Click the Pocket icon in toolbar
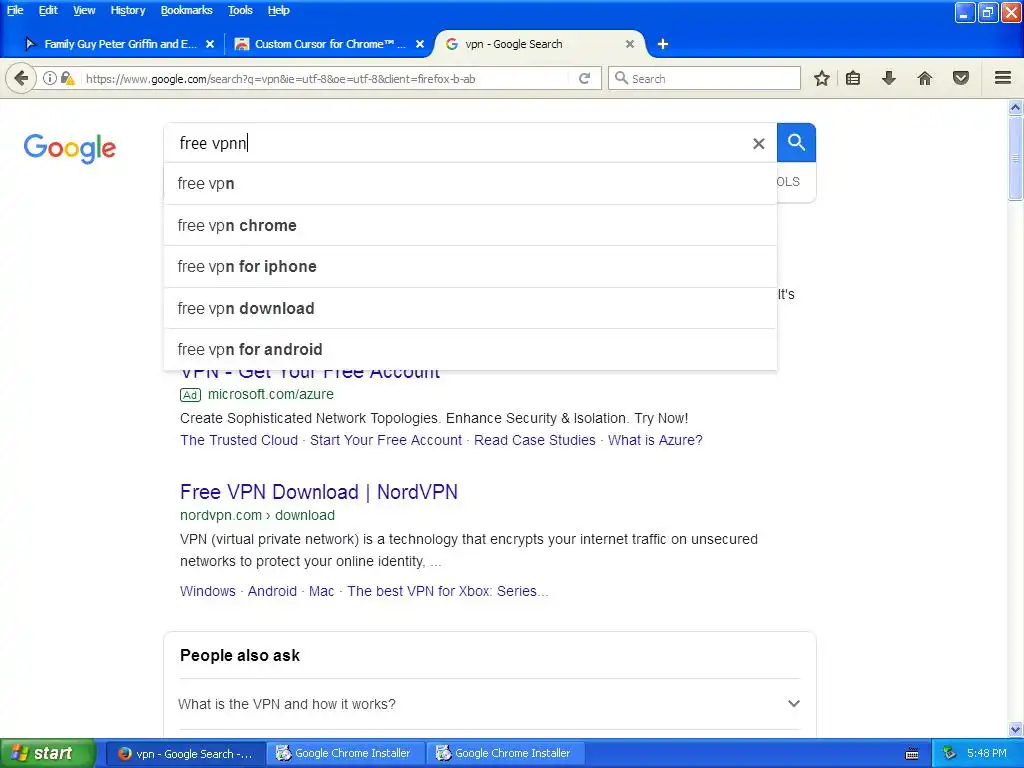This screenshot has width=1024, height=768. pyautogui.click(x=961, y=78)
